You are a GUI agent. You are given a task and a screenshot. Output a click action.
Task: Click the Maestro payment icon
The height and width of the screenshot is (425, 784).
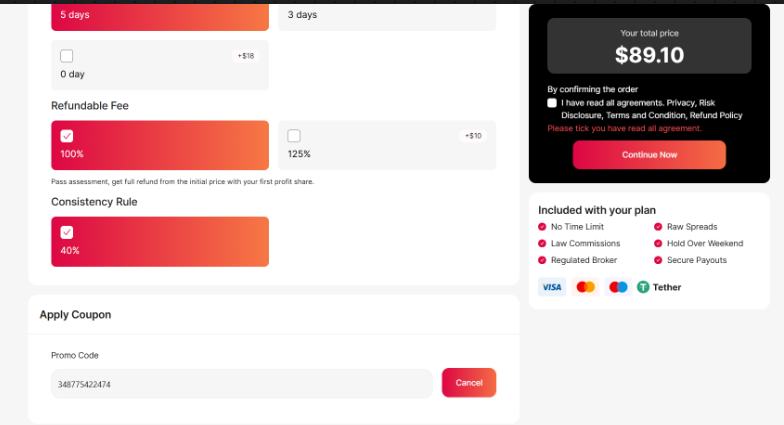point(618,287)
